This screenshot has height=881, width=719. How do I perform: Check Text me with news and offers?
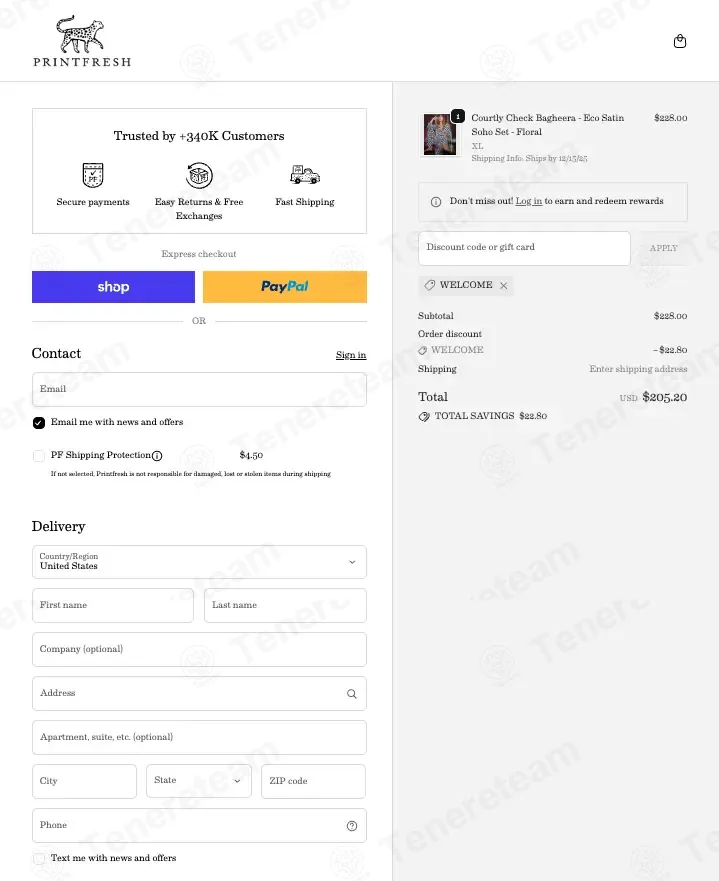click(x=39, y=858)
